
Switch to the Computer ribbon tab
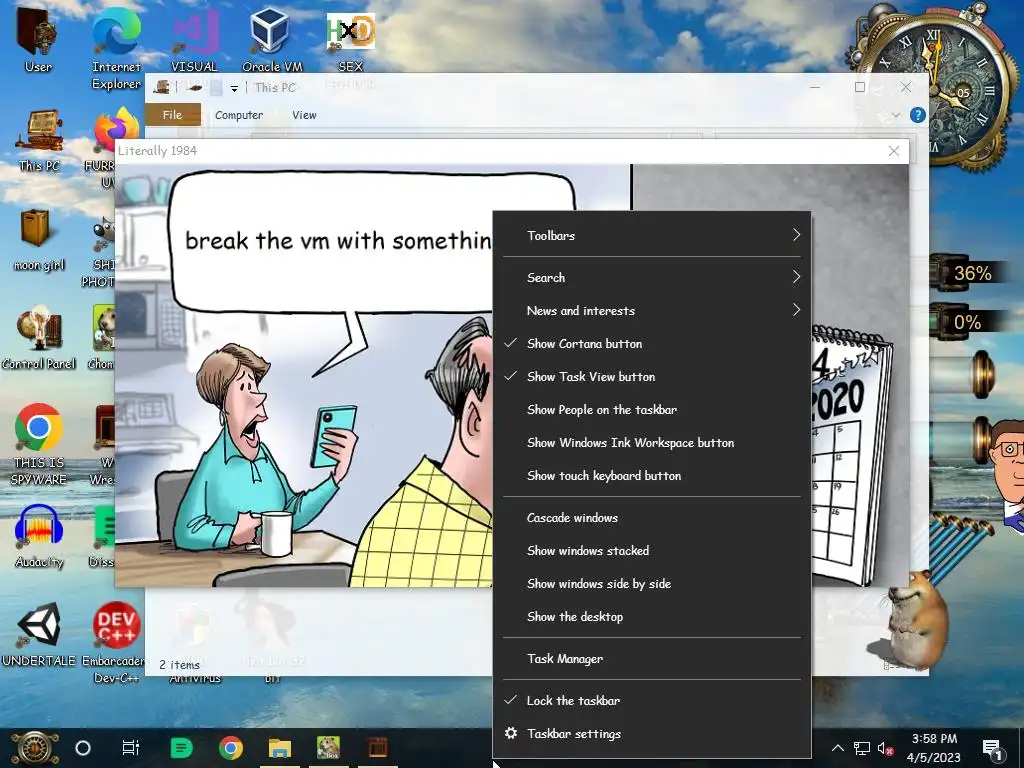239,115
